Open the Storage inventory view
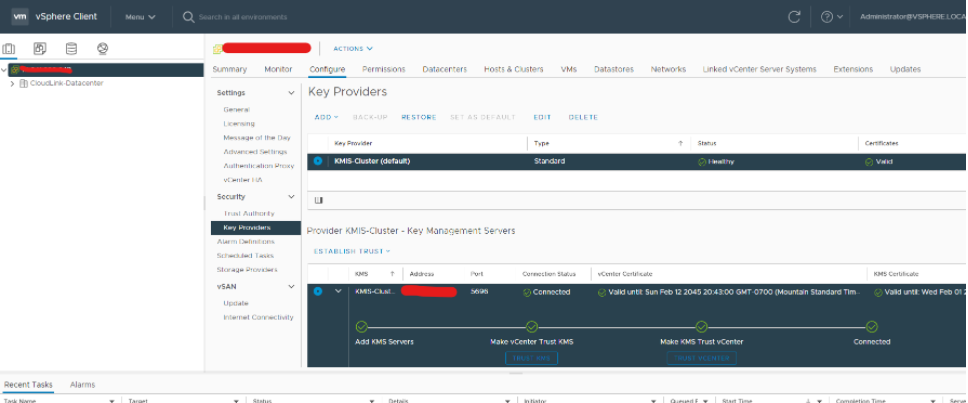 tap(72, 49)
